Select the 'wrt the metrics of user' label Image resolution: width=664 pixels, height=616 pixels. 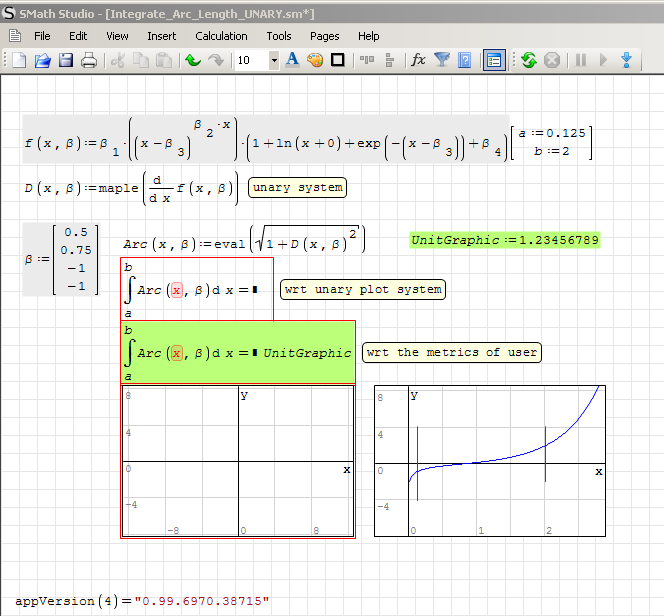(x=451, y=352)
